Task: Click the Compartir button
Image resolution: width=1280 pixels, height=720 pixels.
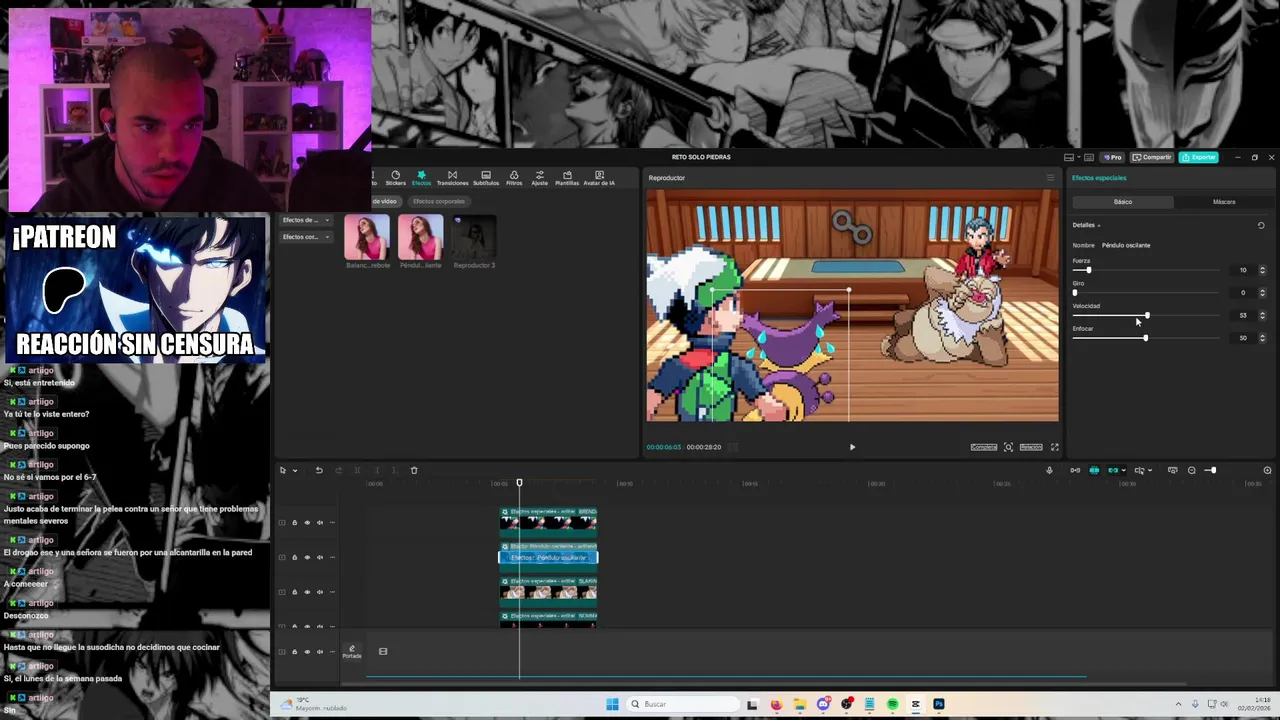Action: click(1152, 157)
